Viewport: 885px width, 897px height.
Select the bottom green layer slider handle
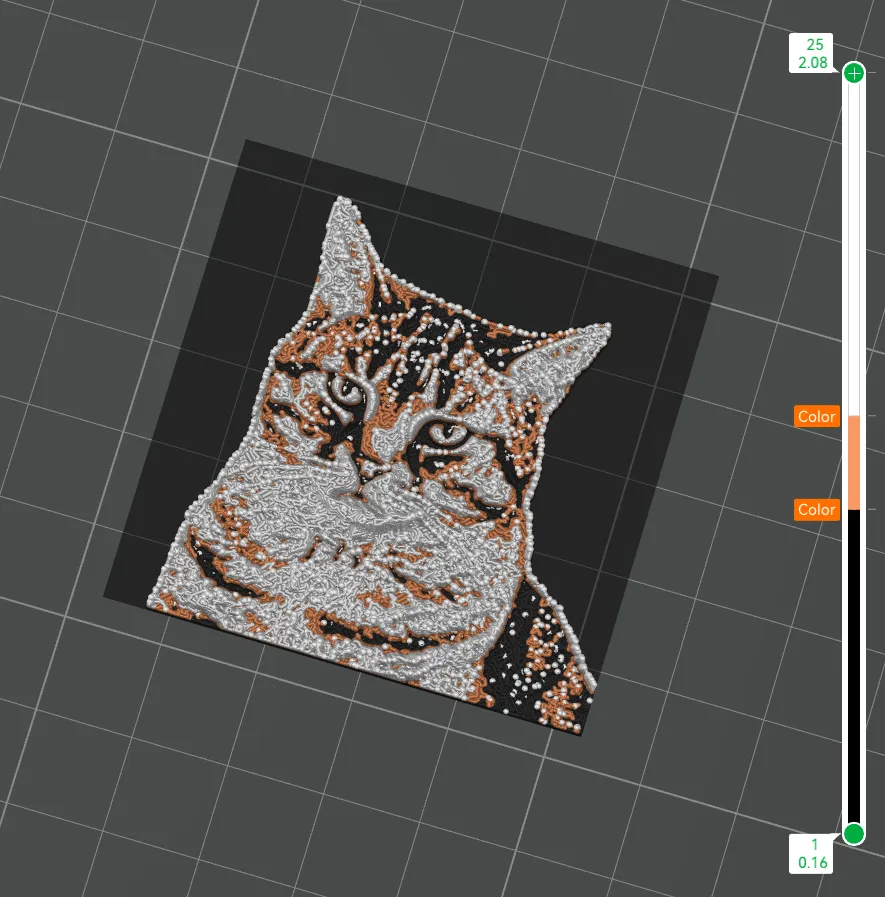854,834
